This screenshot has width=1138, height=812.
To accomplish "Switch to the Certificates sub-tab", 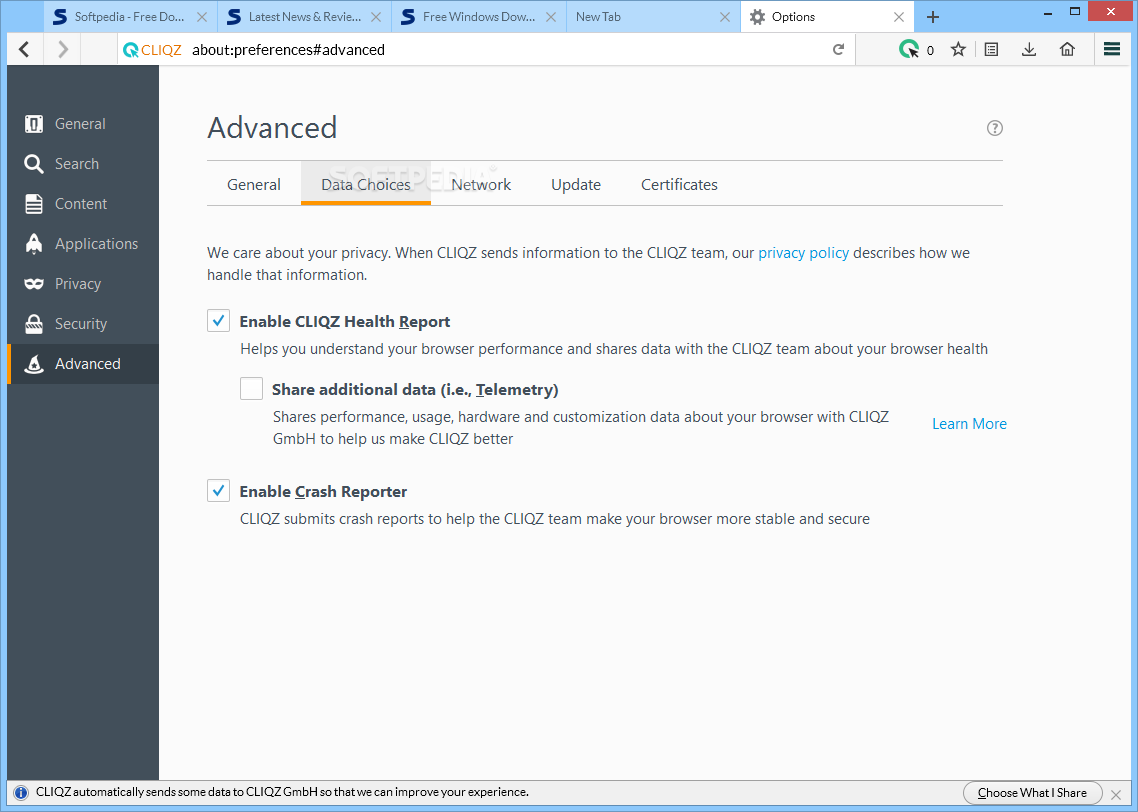I will (679, 184).
